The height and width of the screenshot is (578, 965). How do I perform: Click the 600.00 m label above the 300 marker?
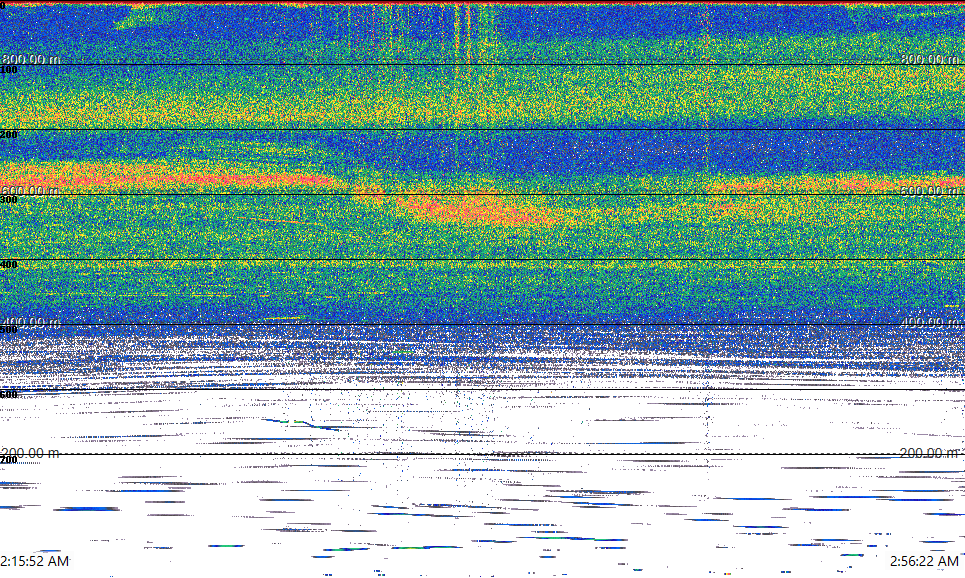point(31,191)
